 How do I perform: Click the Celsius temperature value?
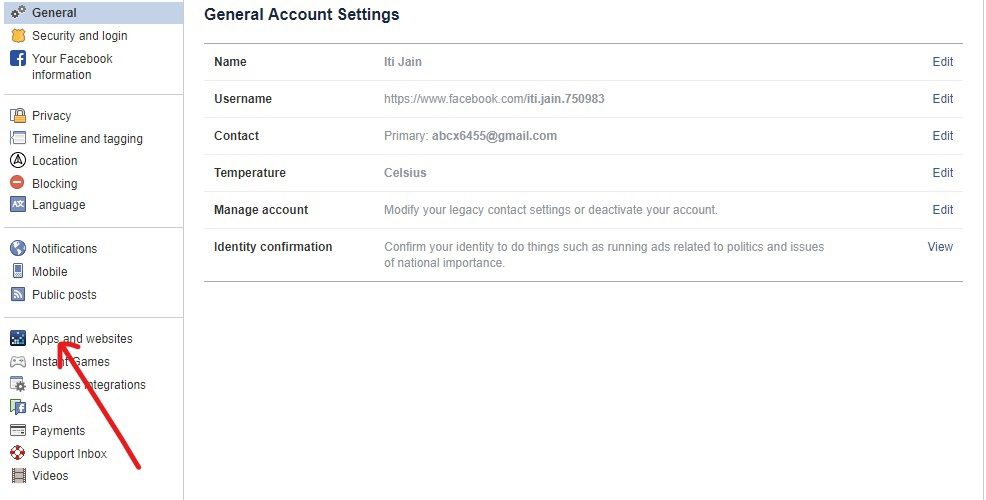(405, 172)
